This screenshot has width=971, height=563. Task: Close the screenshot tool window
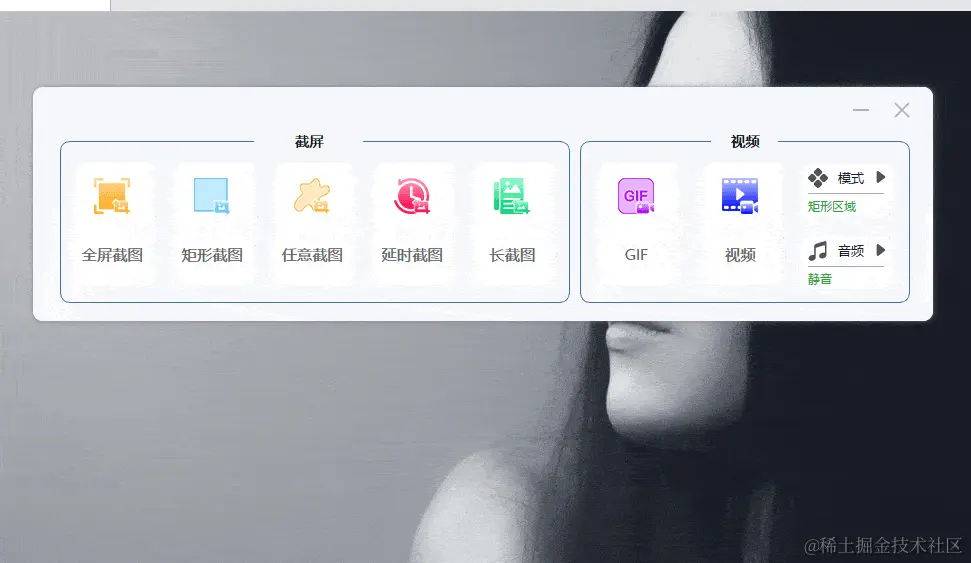click(902, 110)
